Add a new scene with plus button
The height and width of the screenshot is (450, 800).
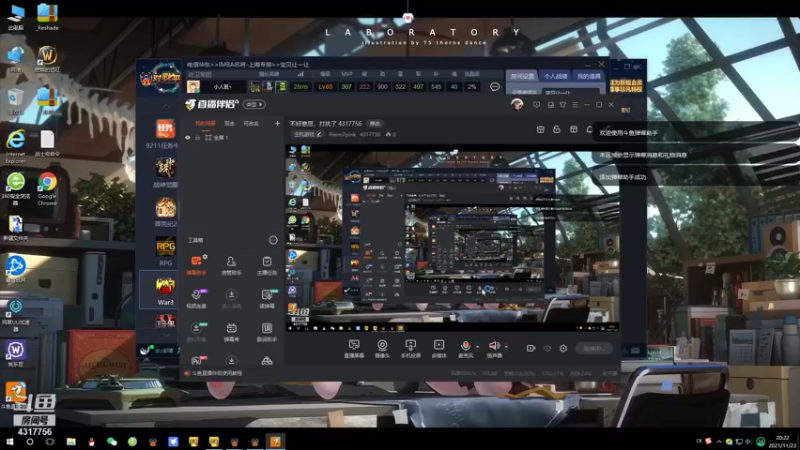pos(277,123)
